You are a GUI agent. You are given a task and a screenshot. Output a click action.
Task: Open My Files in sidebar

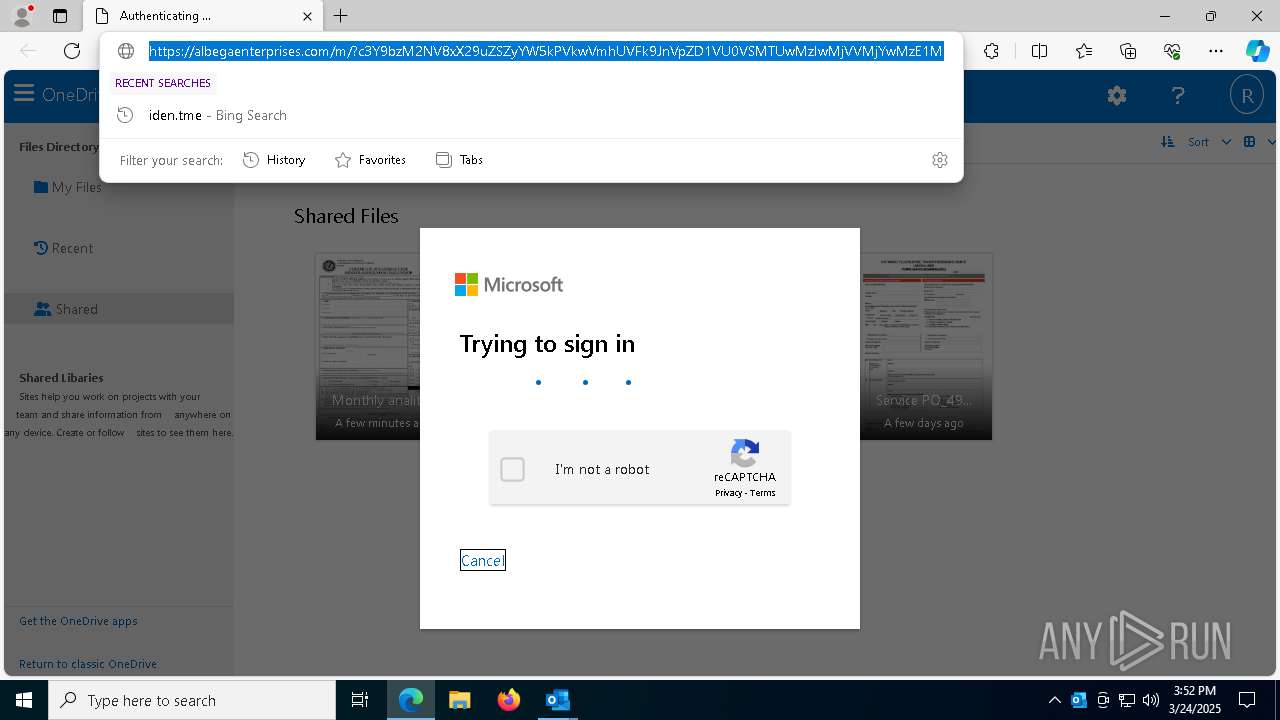click(x=68, y=187)
